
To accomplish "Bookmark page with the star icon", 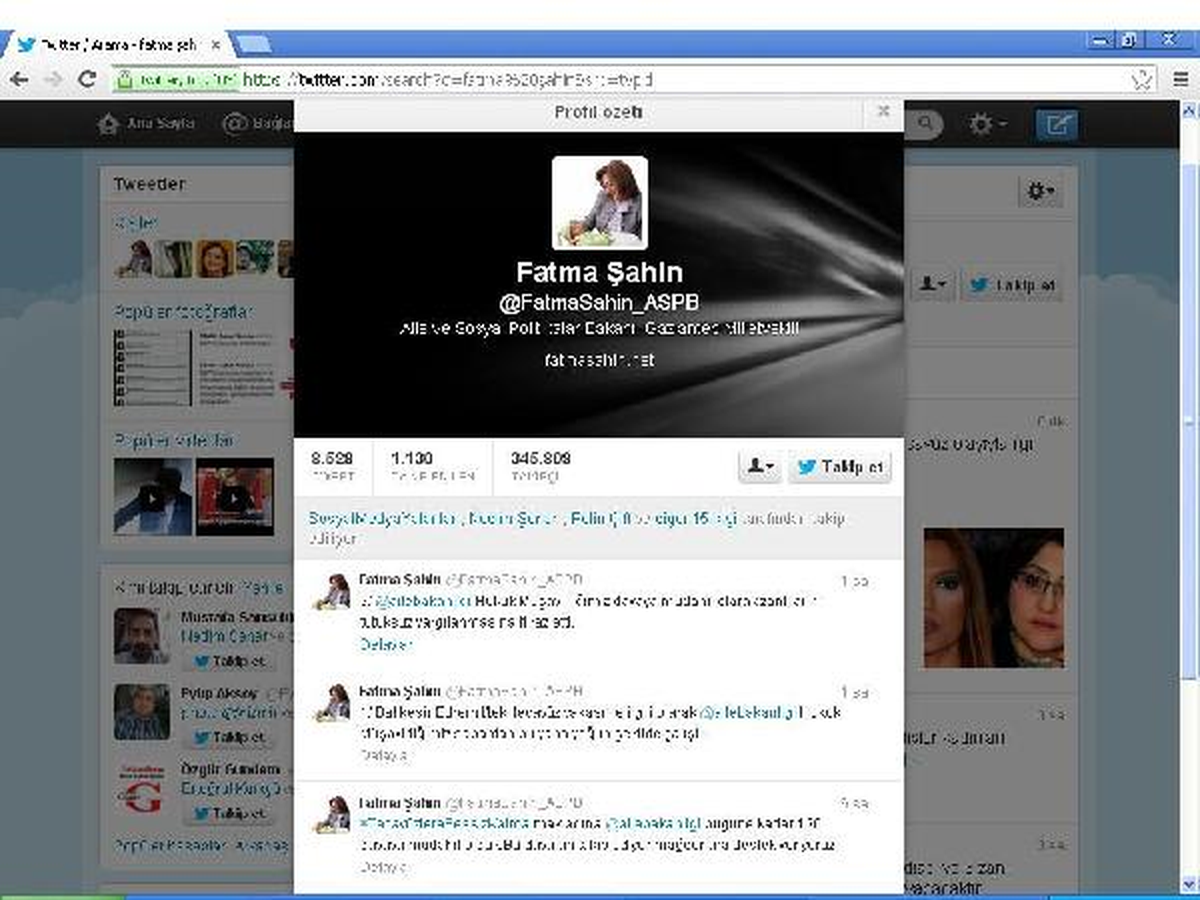I will (1142, 80).
